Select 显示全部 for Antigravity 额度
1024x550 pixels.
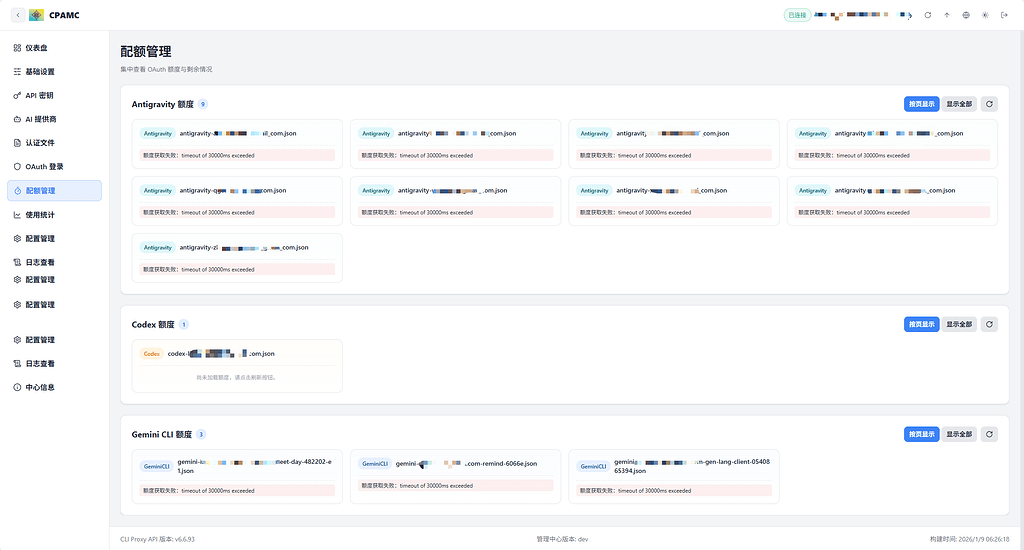[x=959, y=104]
